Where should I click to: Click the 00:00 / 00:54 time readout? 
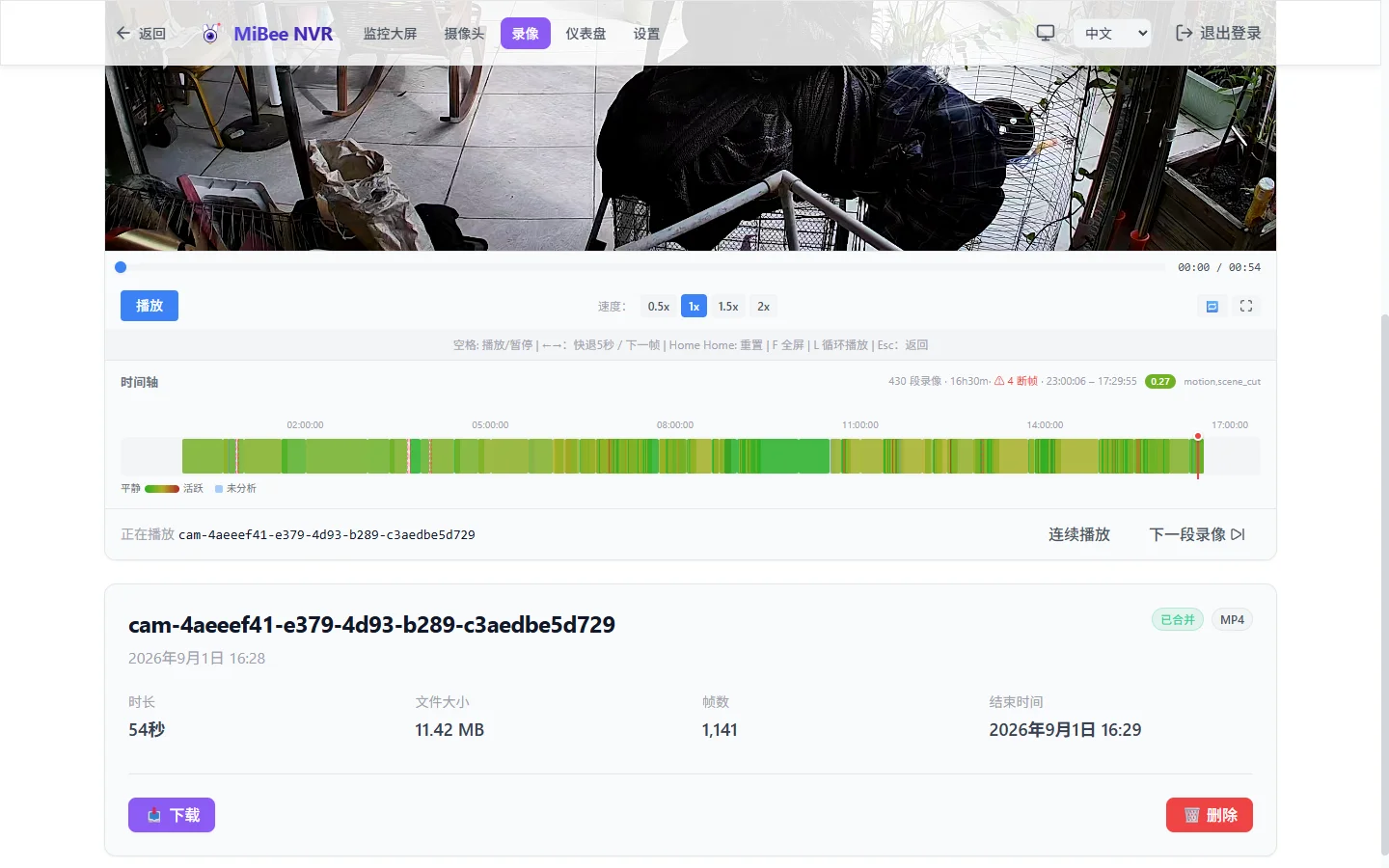tap(1219, 267)
